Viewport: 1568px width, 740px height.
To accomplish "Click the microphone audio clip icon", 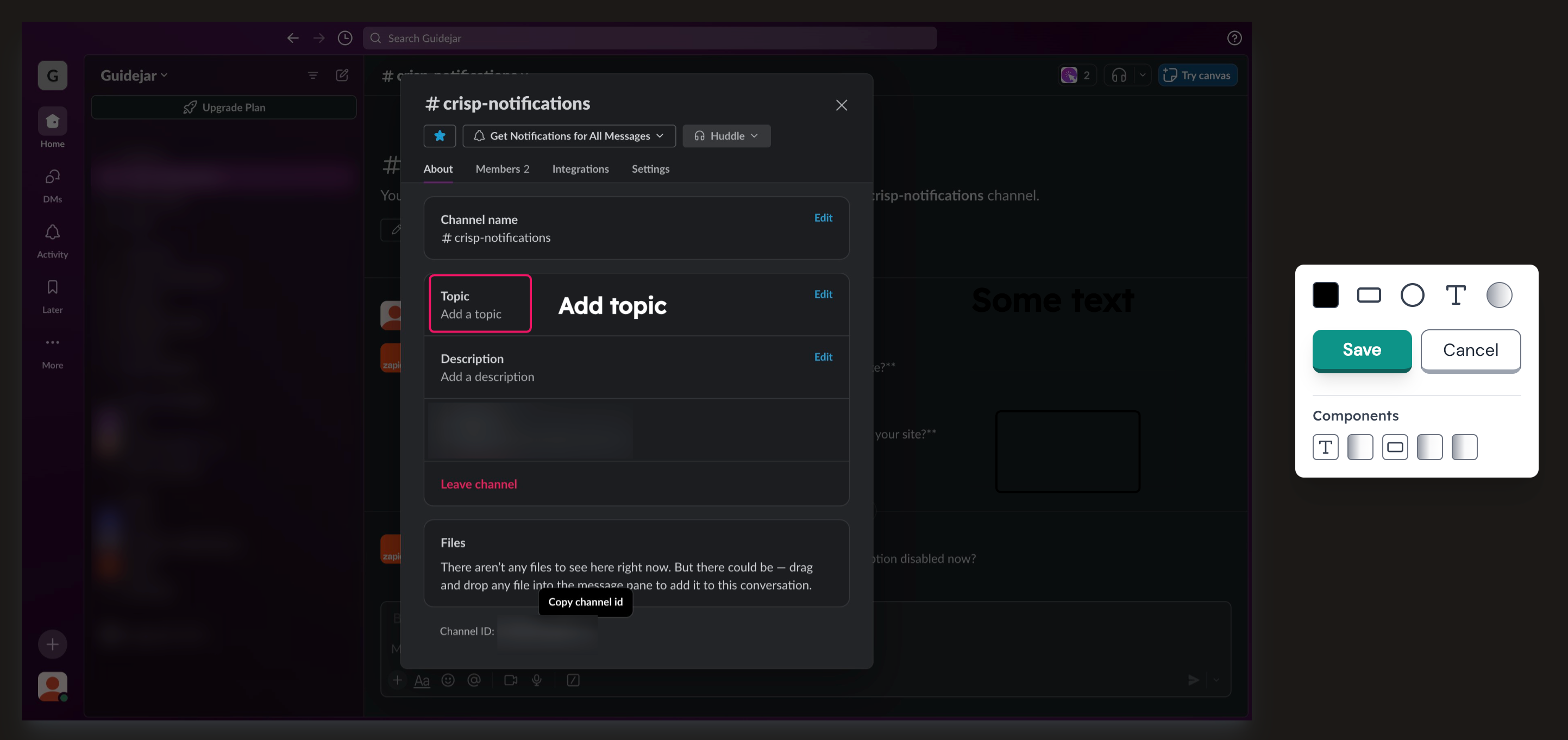I will (x=537, y=680).
